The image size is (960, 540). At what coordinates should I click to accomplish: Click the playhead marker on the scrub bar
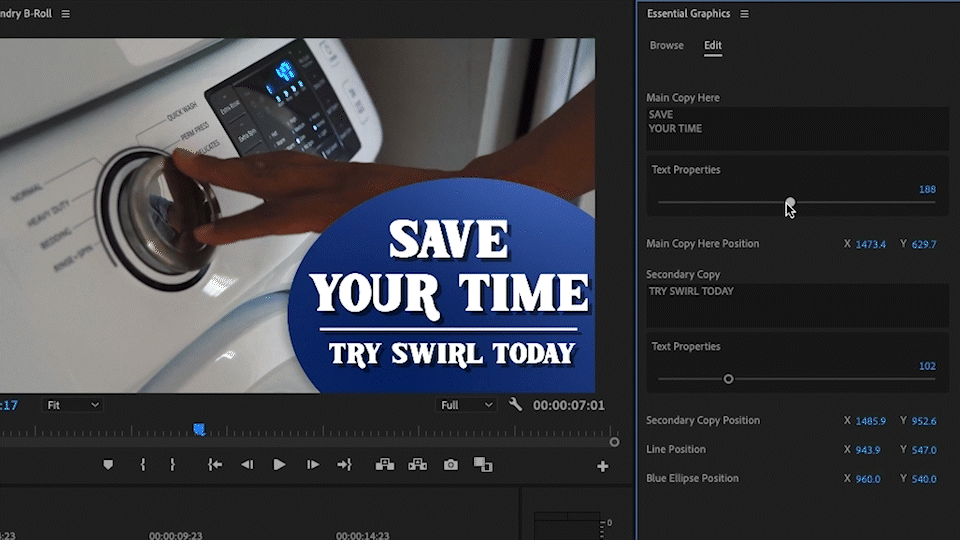[x=199, y=429]
